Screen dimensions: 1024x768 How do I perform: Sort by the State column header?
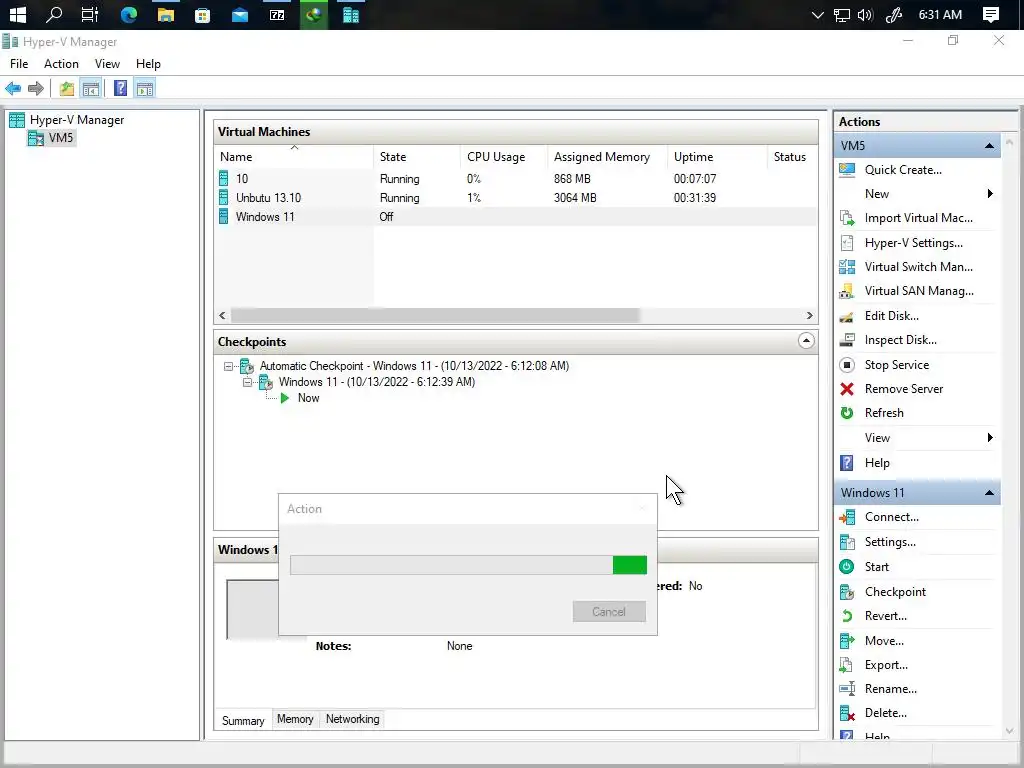click(x=417, y=157)
